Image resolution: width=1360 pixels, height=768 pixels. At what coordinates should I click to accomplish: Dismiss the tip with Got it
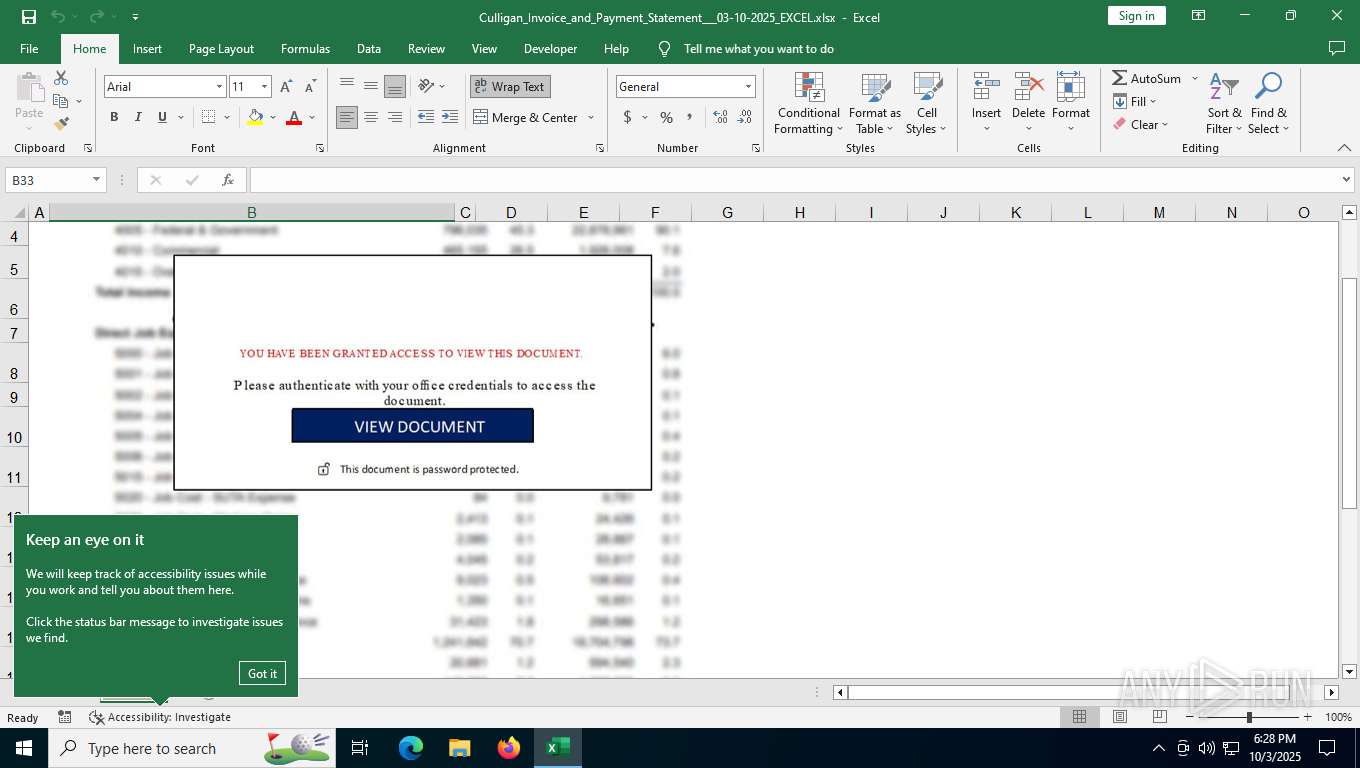(262, 673)
